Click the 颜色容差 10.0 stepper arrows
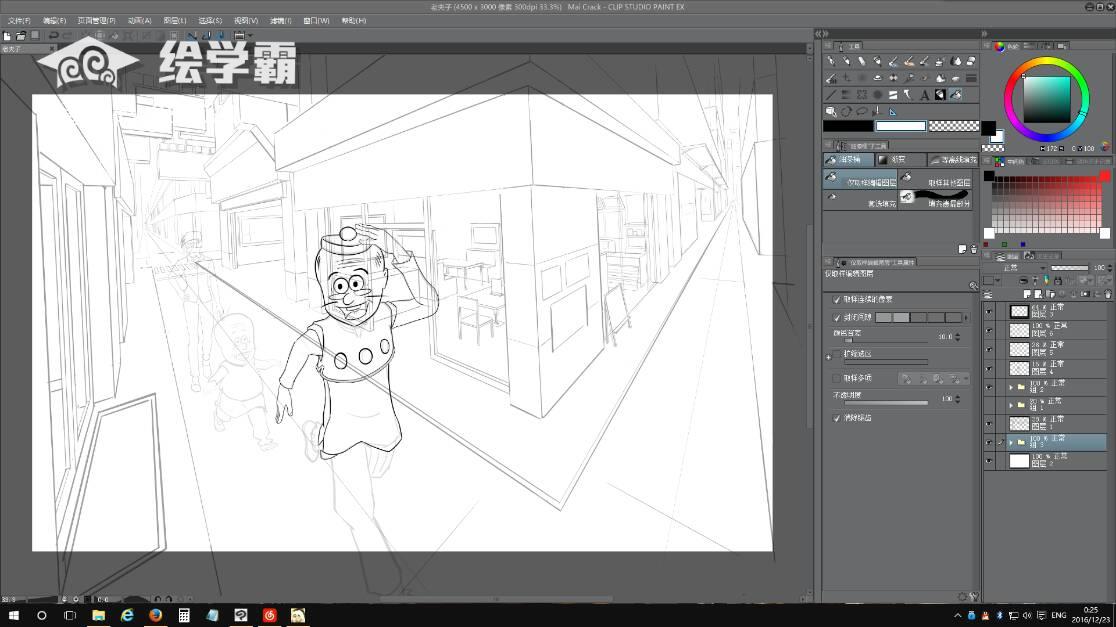This screenshot has height=627, width=1116. 957,337
